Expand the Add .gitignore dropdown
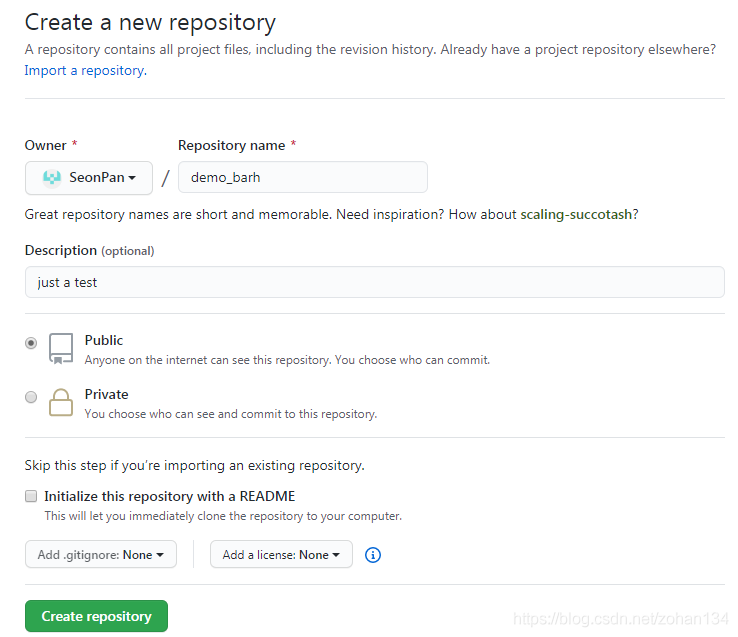 100,554
